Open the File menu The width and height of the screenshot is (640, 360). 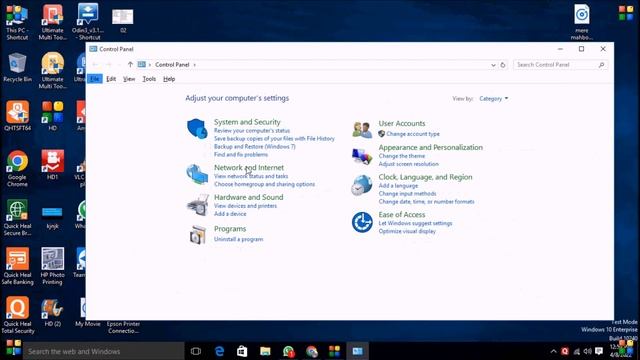[x=95, y=79]
